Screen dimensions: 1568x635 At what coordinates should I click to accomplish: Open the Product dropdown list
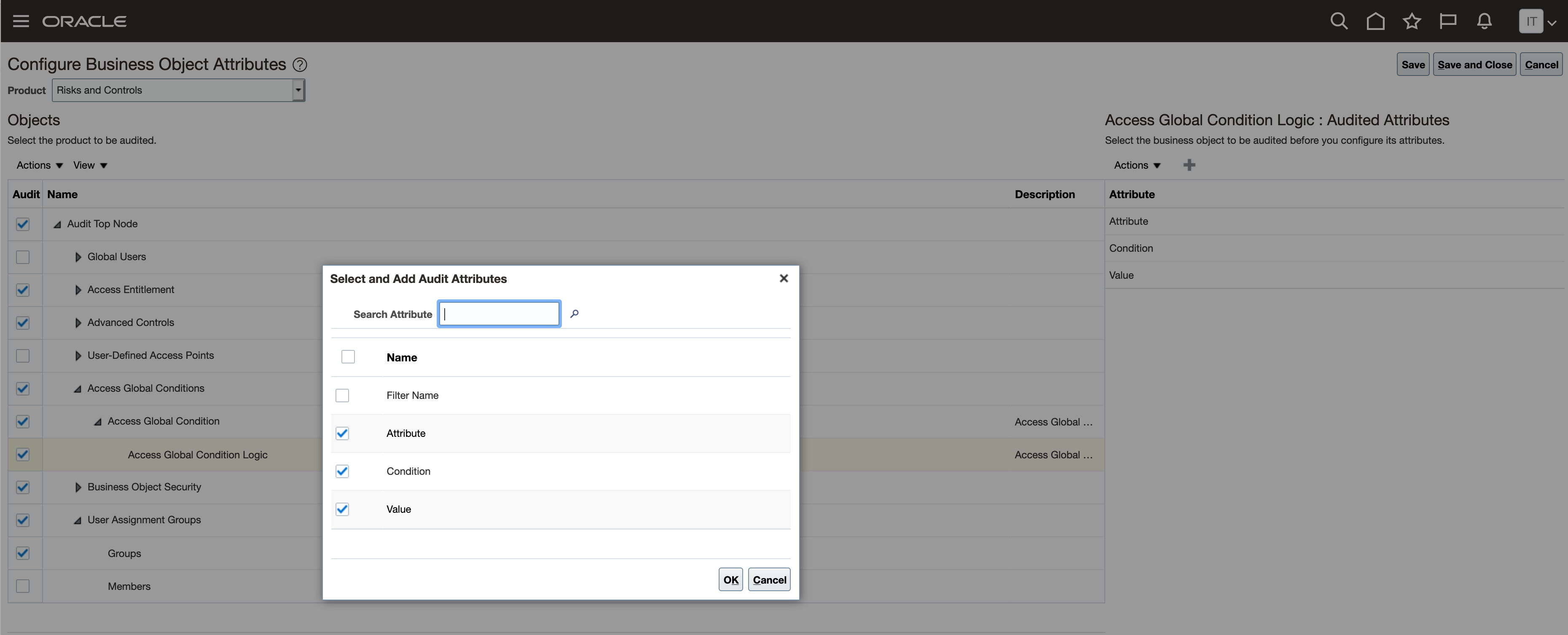tap(298, 90)
